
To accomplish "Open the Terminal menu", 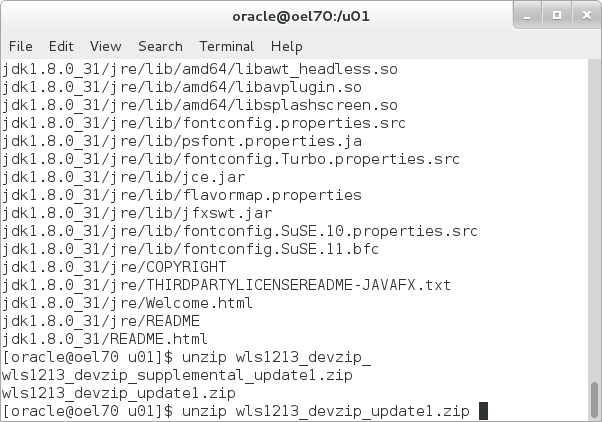I will [226, 46].
